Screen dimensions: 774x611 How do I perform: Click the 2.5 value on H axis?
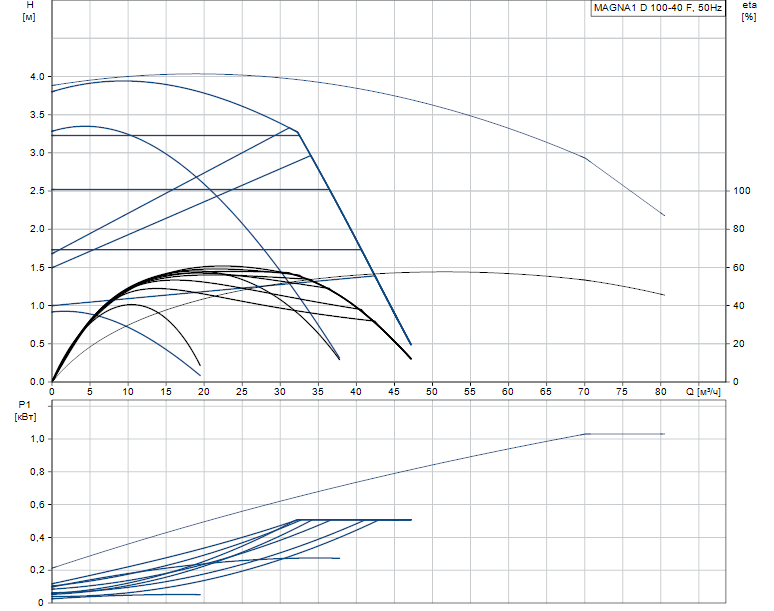[37, 191]
